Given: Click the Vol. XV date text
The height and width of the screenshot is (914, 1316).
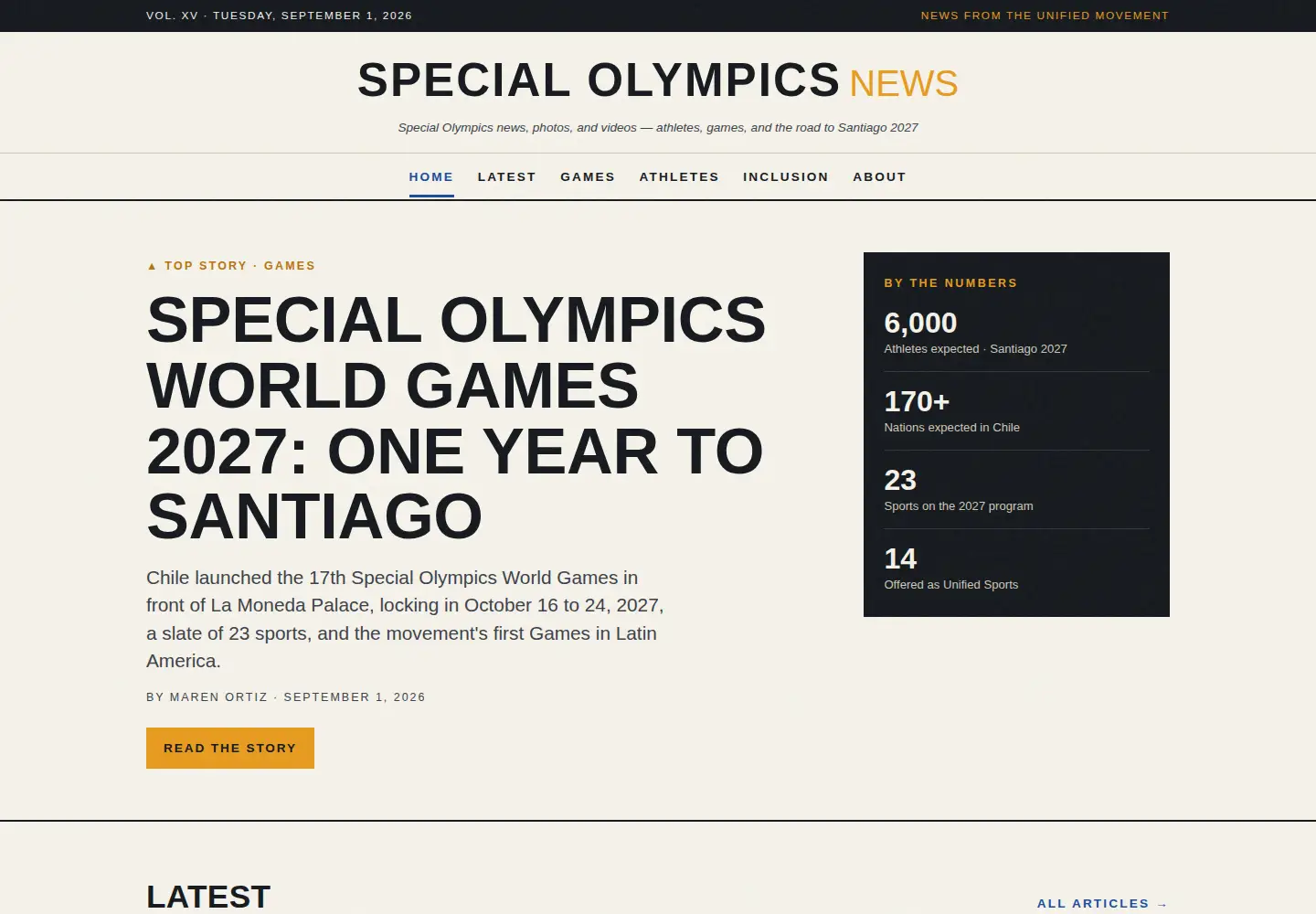Looking at the screenshot, I should 279,16.
